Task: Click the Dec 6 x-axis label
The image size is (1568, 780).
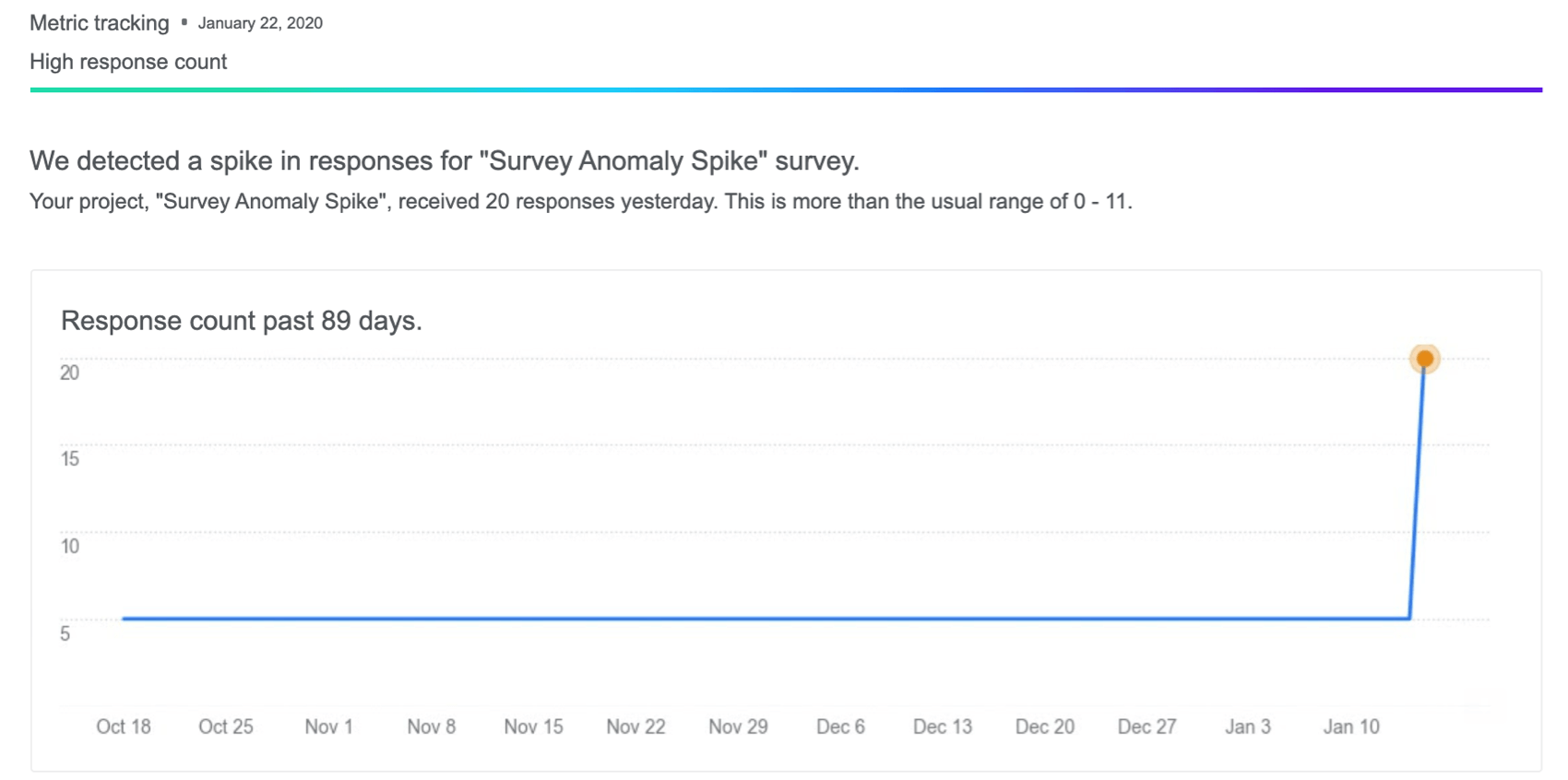Action: (840, 727)
